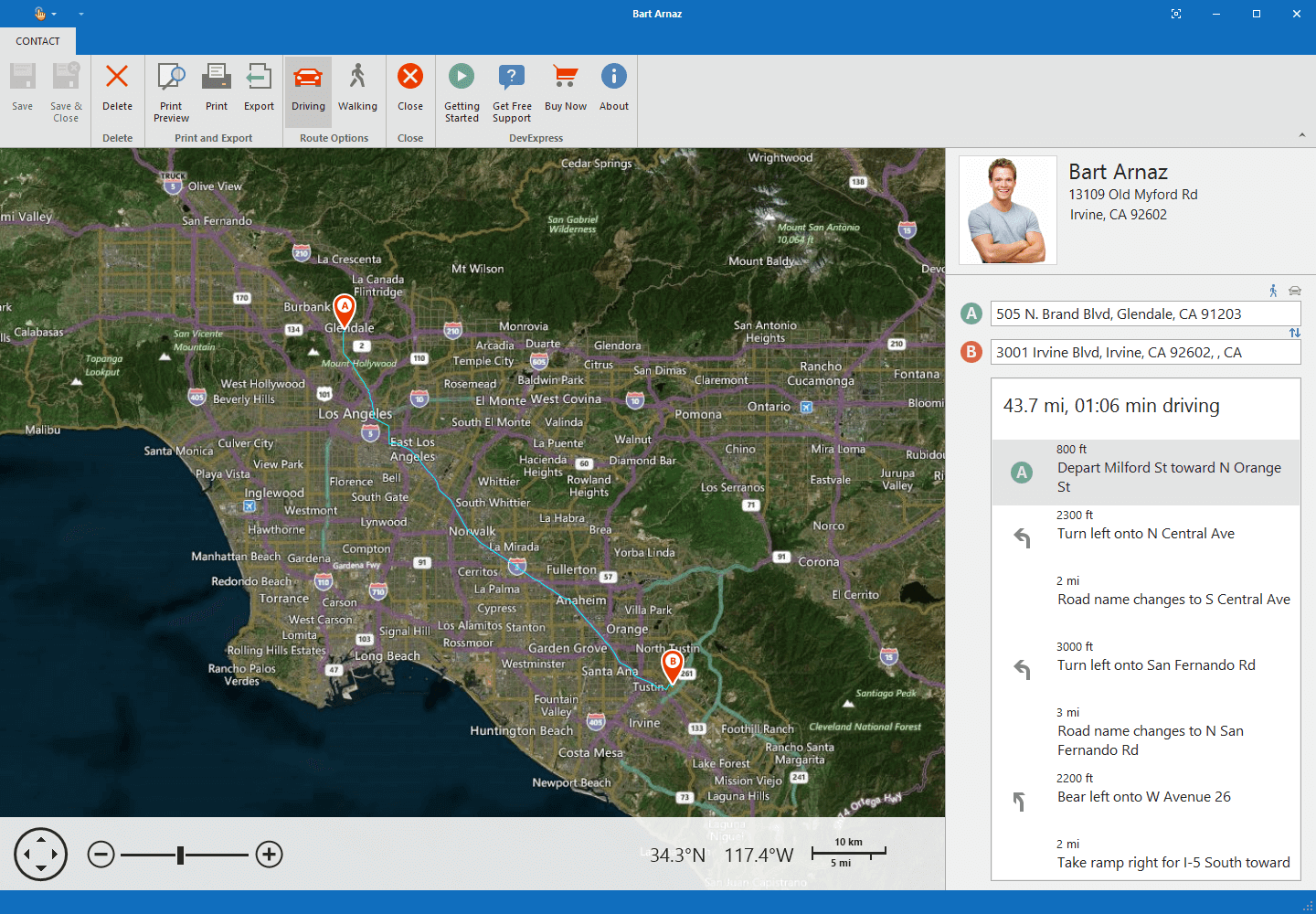Collapse the ribbon with the chevron arrow
1316x914 pixels.
click(1301, 135)
